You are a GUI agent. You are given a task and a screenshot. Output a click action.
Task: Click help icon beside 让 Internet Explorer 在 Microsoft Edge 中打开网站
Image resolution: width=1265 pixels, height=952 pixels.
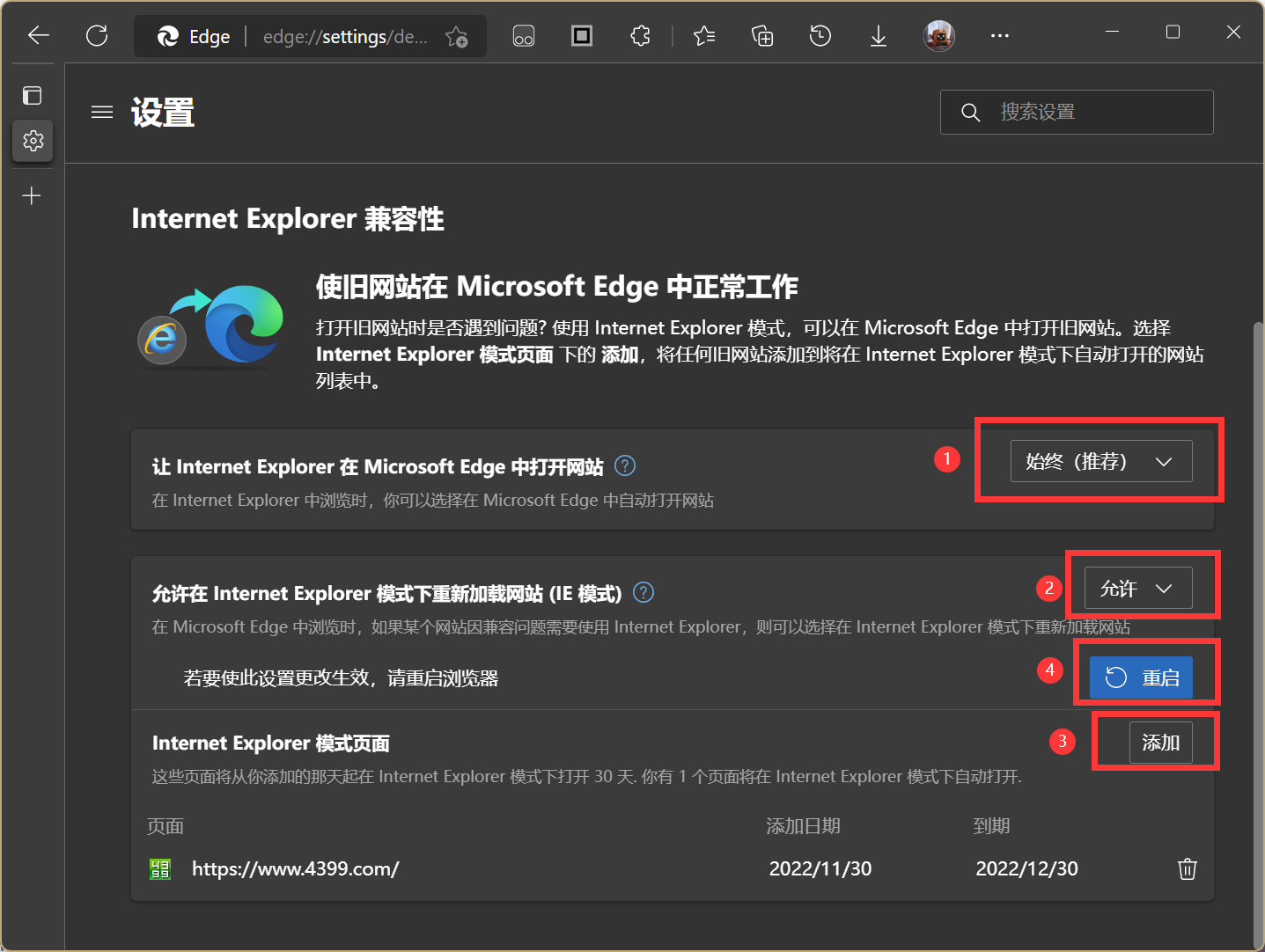click(625, 465)
